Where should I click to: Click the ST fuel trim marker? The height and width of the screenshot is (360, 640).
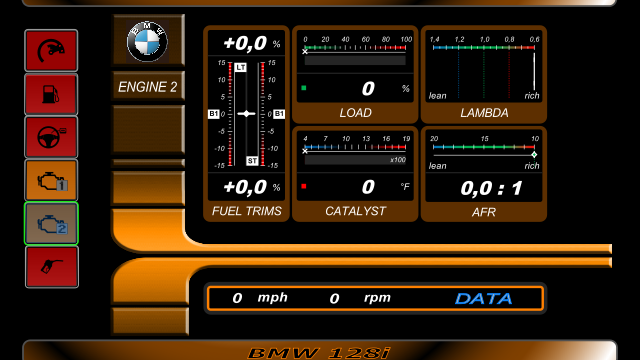[x=252, y=161]
